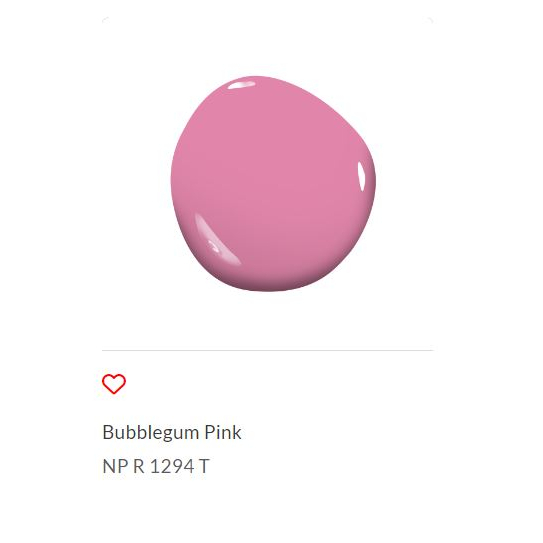Viewport: 543px width, 543px height.
Task: Click the card's rounded top-left corner
Action: coord(105,19)
